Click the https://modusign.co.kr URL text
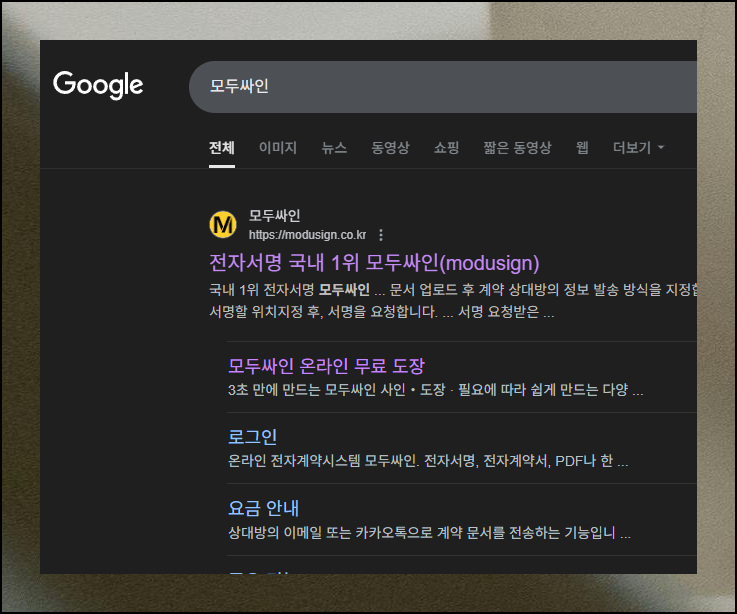This screenshot has height=614, width=737. click(307, 235)
